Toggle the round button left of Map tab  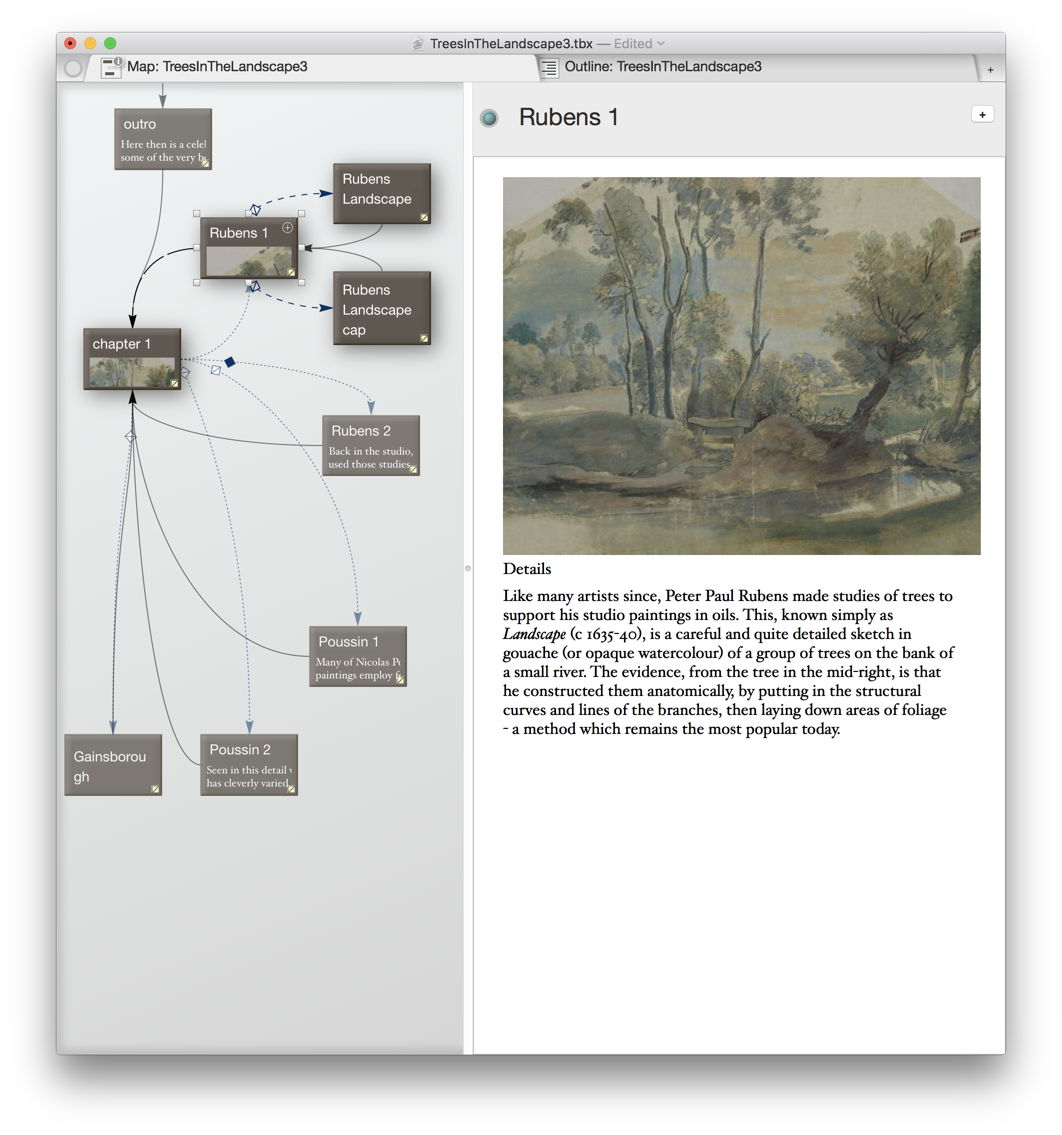pos(73,68)
